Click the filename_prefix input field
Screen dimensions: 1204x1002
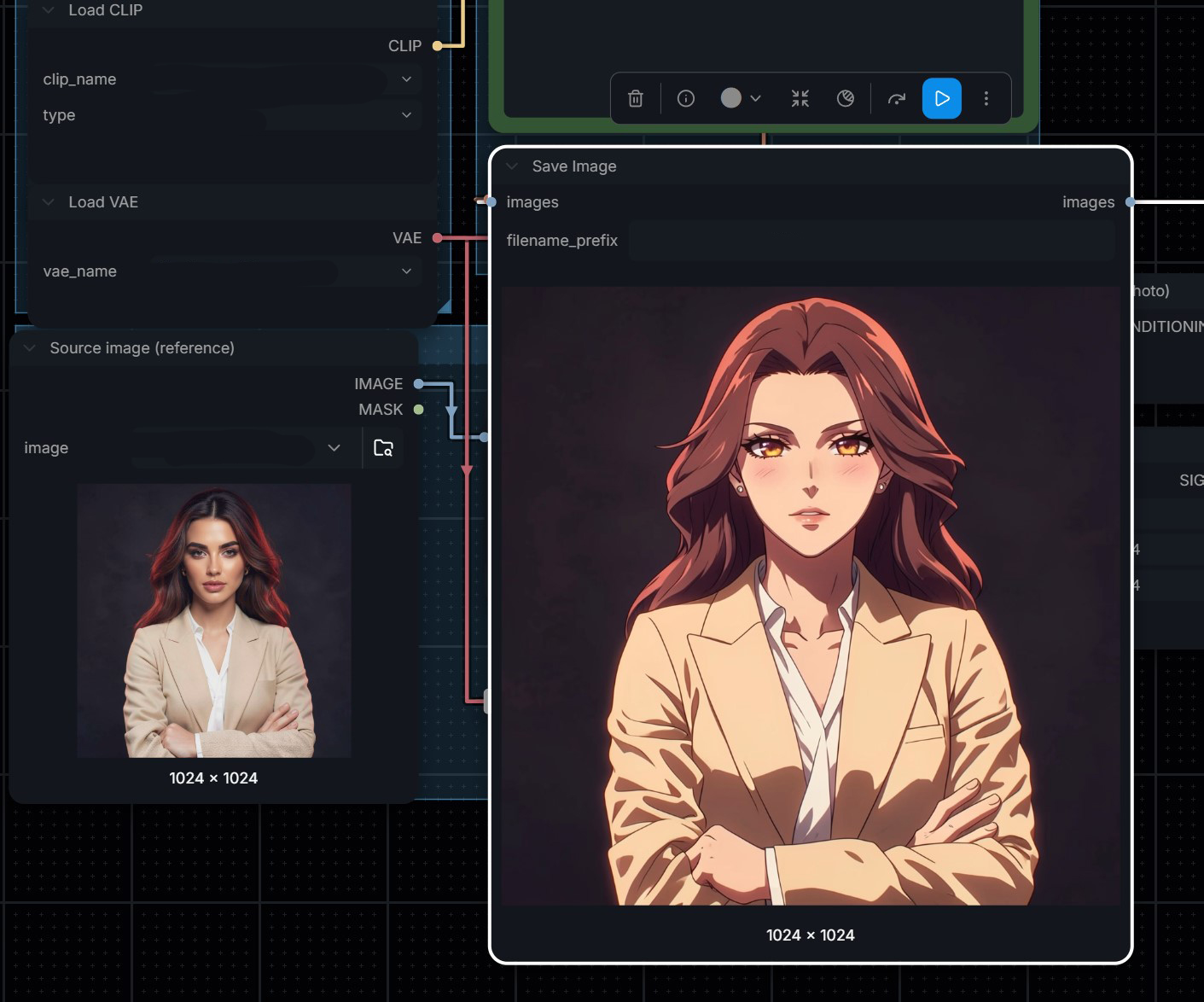872,241
